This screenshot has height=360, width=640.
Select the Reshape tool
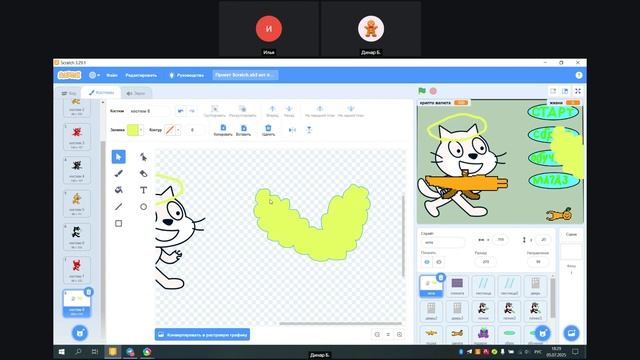tap(143, 157)
